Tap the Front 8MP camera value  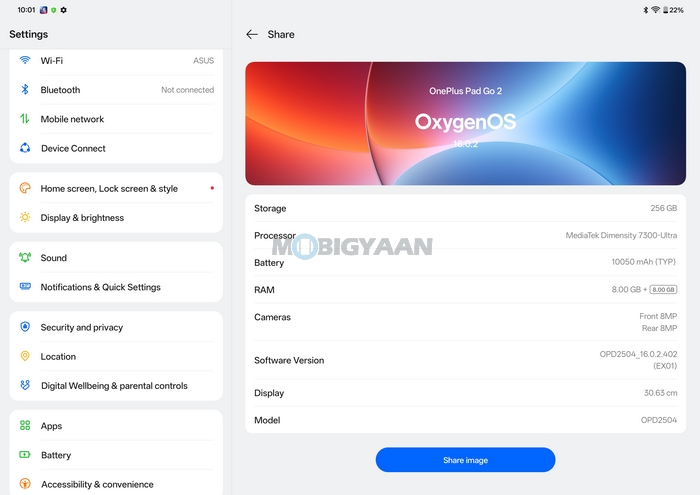658,316
